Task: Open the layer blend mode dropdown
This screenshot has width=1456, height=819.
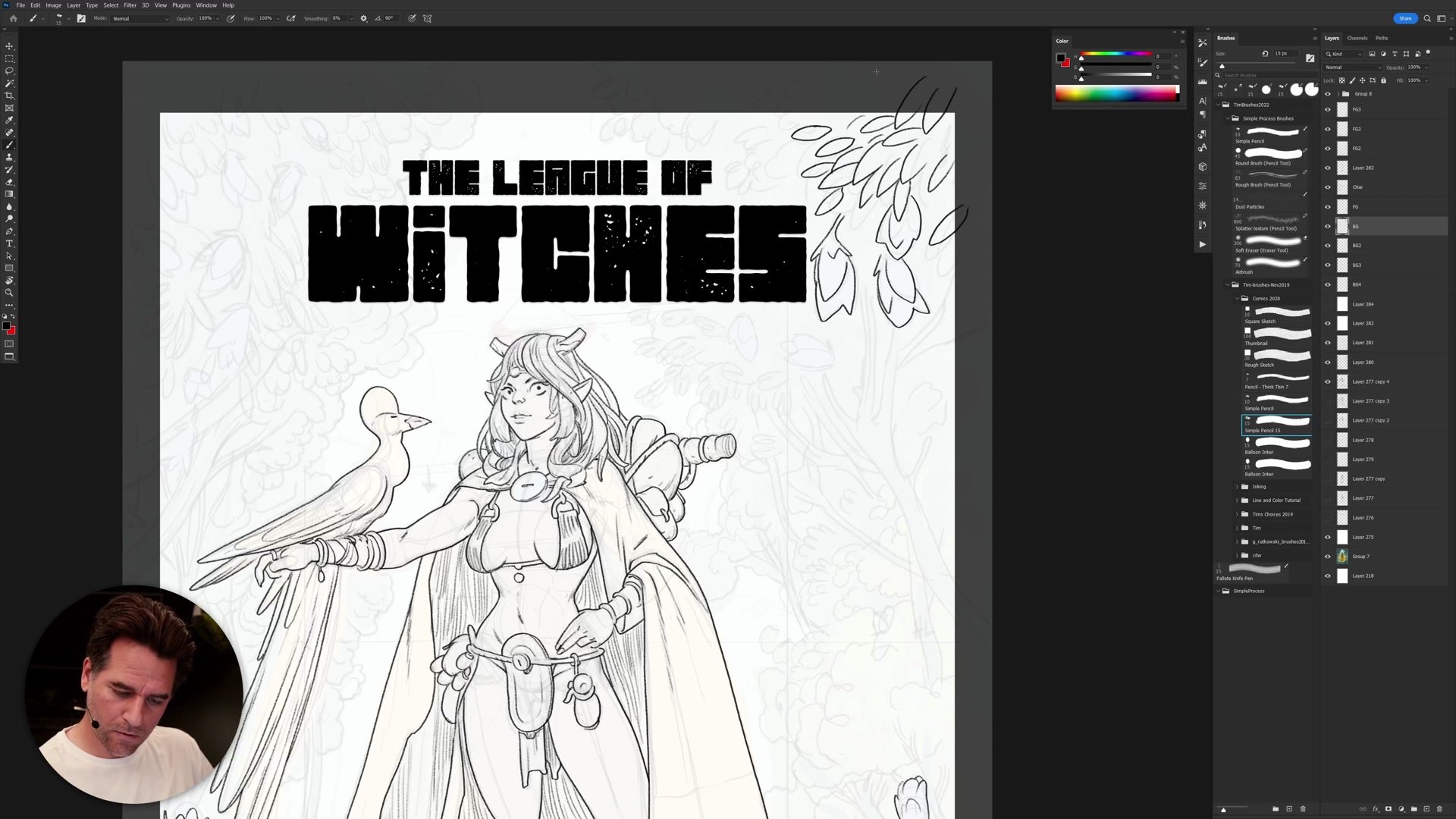Action: pos(1353,67)
